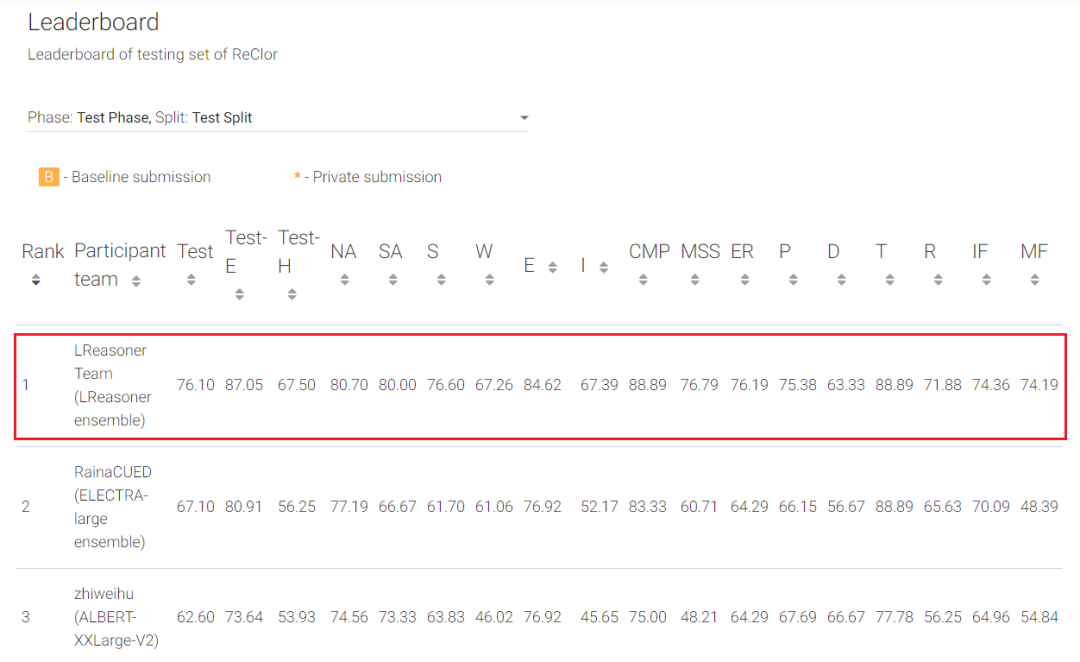The width and height of the screenshot is (1080, 662).
Task: Click the SA column header
Action: click(390, 252)
